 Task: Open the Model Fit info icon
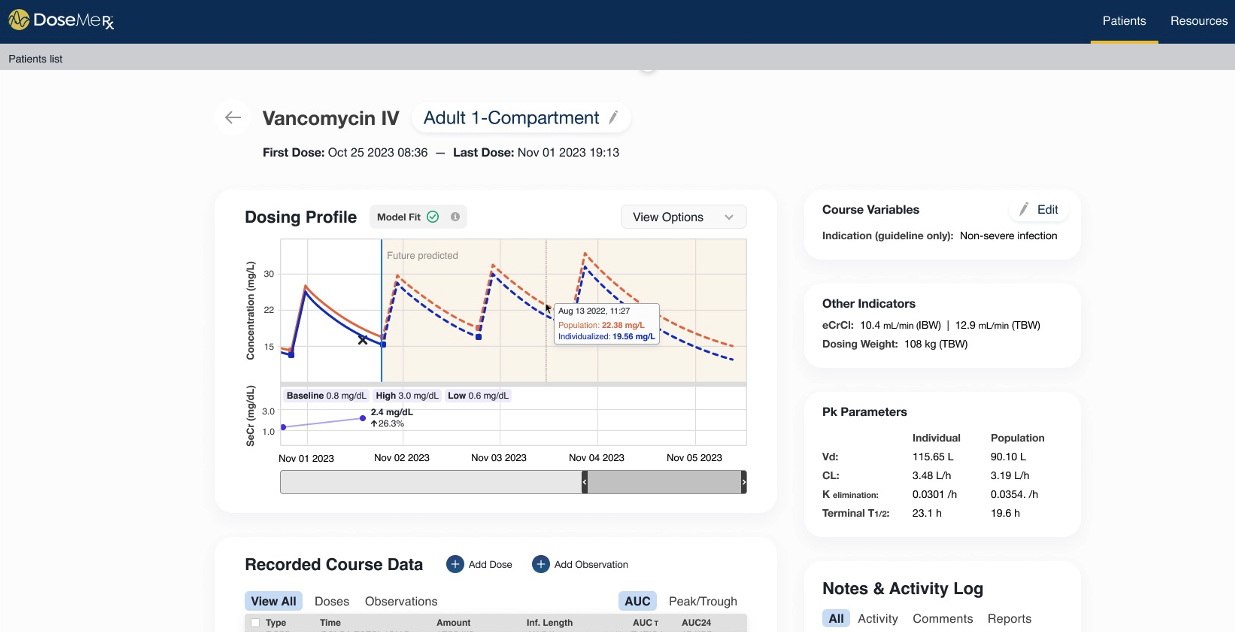[x=455, y=217]
